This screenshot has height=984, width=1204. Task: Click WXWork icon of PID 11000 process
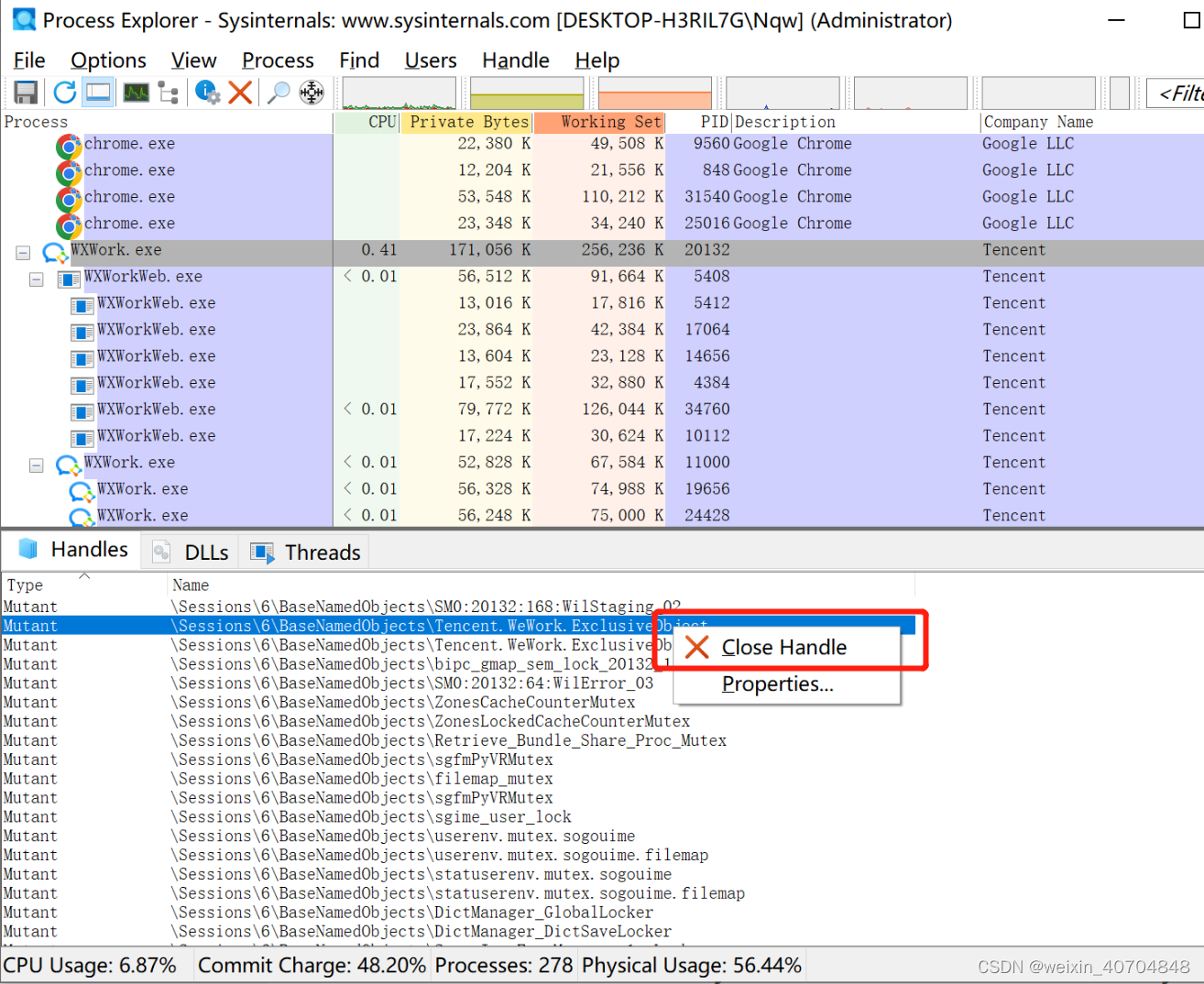click(69, 465)
